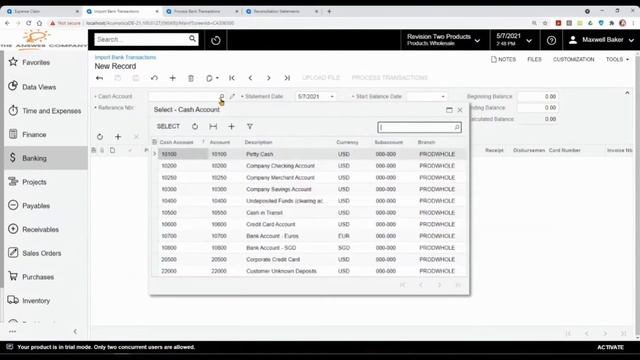The width and height of the screenshot is (640, 360).
Task: Add new cash account in lookup dialog
Action: (231, 127)
